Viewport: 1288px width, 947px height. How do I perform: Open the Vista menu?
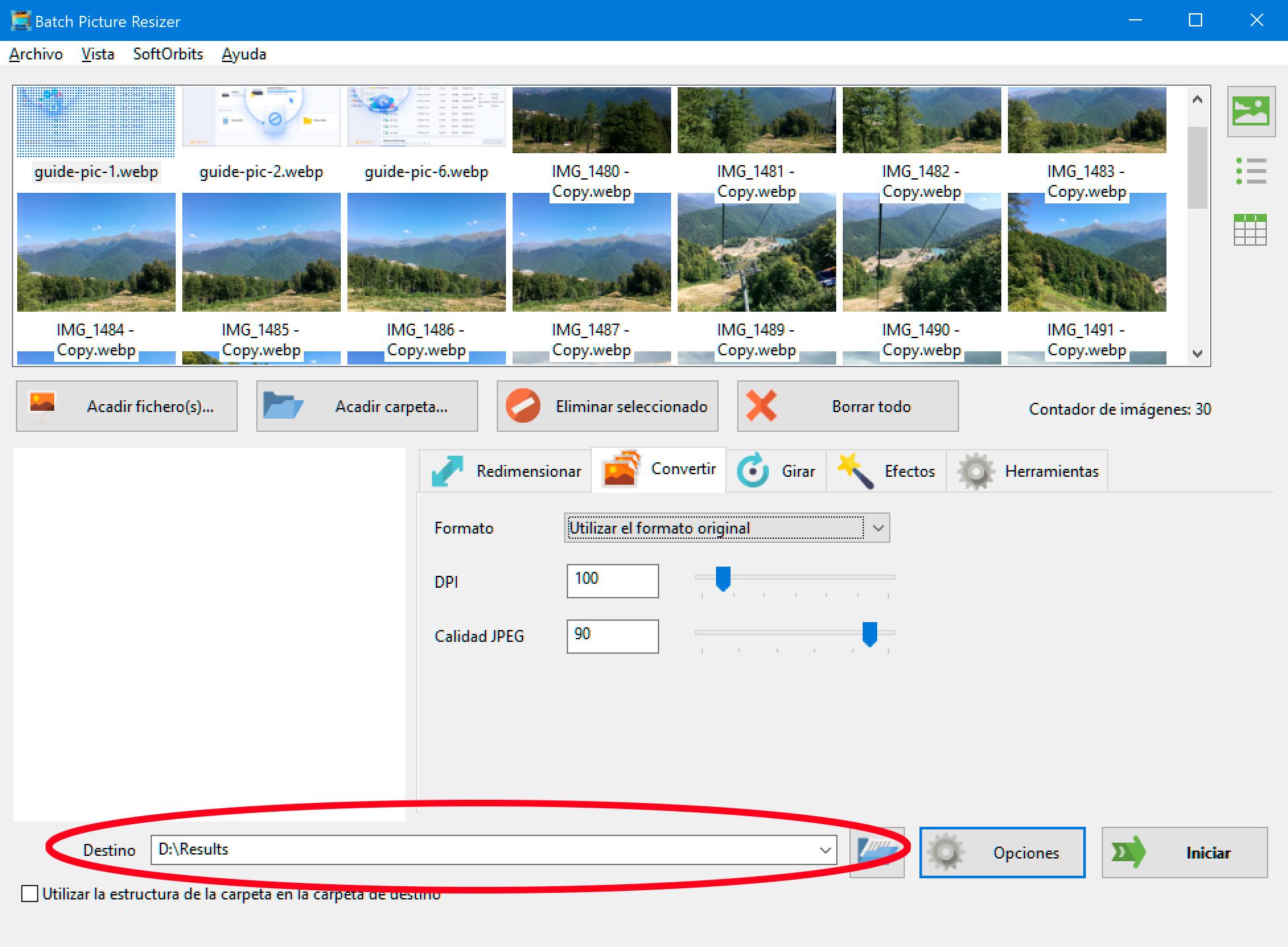click(98, 53)
